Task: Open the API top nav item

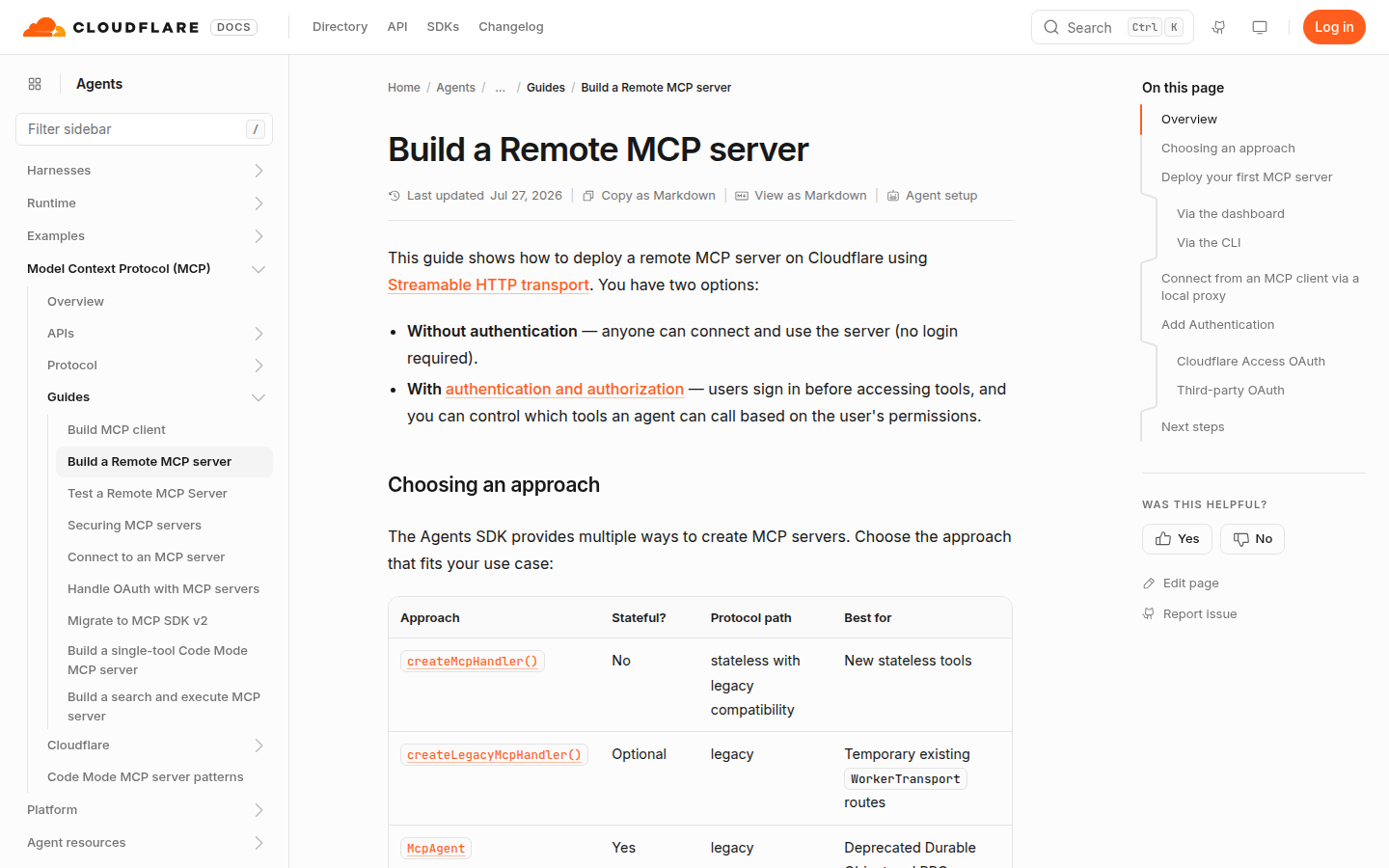Action: pos(397,27)
